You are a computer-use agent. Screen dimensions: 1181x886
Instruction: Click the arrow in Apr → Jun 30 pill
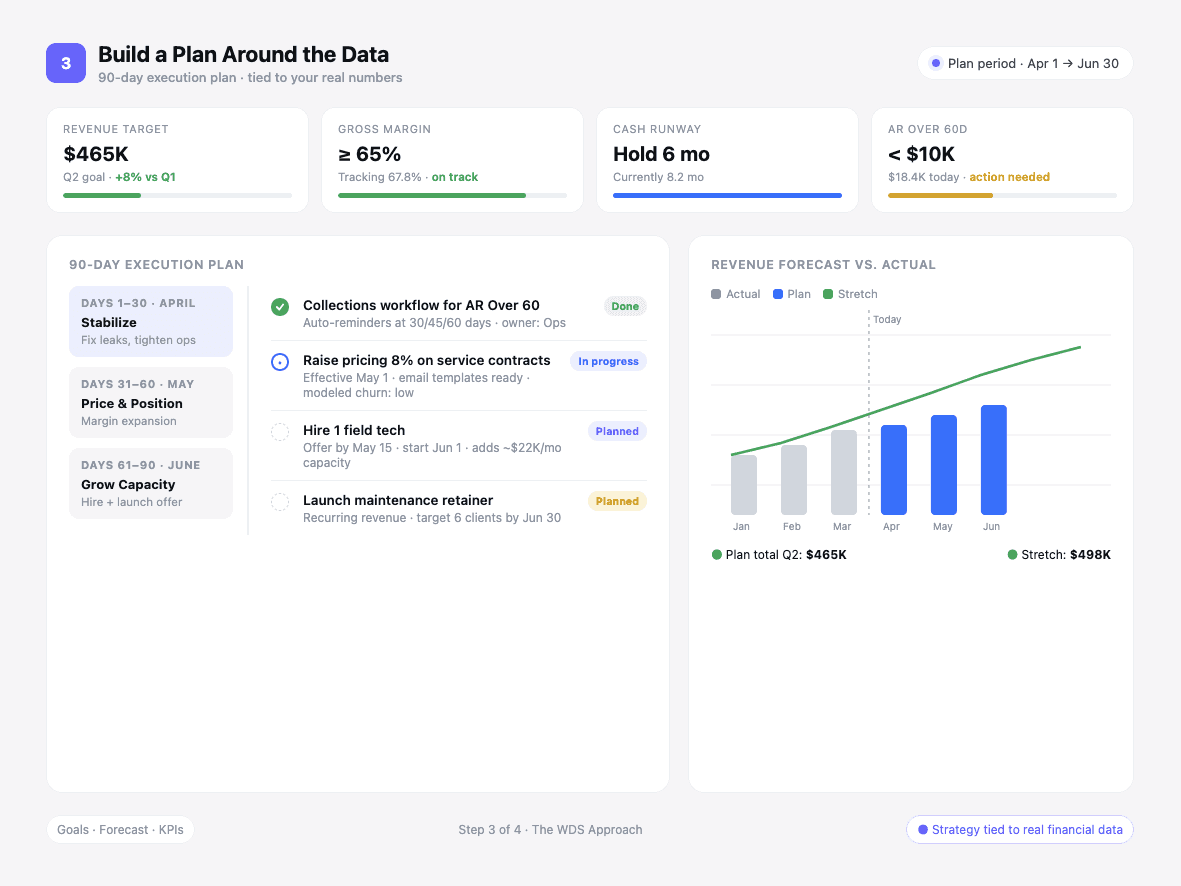pos(1071,62)
